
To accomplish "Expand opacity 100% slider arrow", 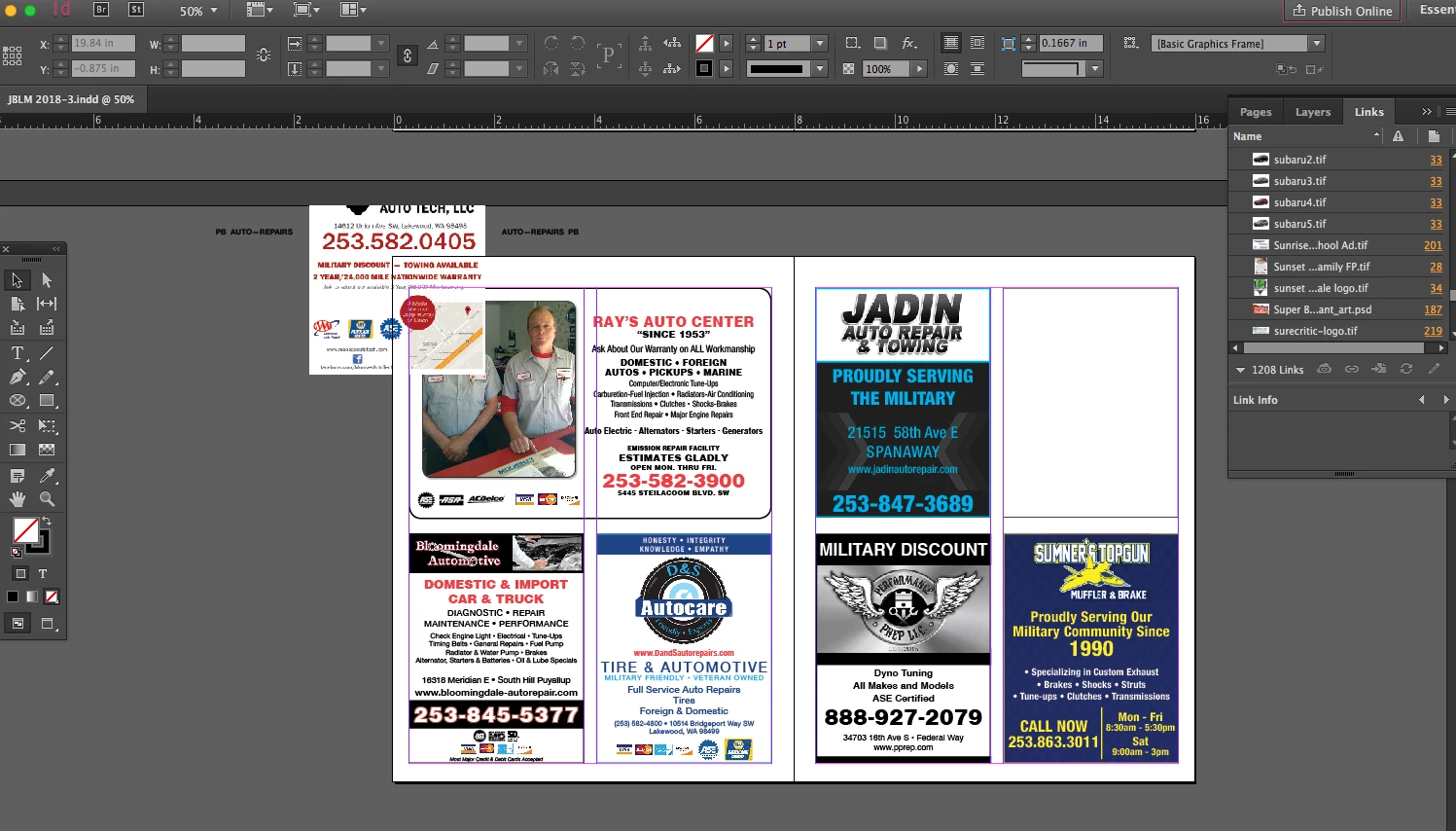I will [919, 69].
